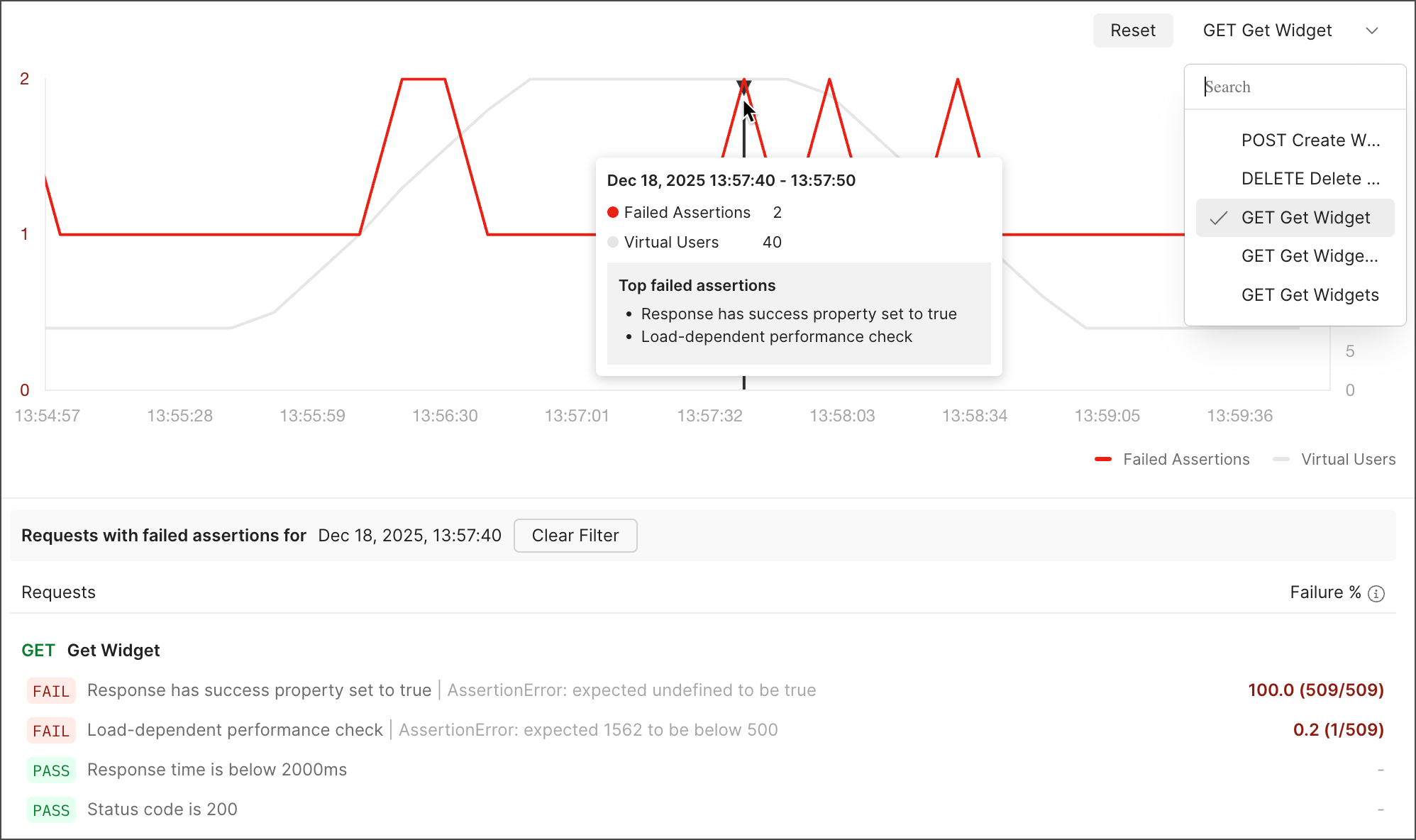Click the PASS badge for status code assertion
Image resolution: width=1416 pixels, height=840 pixels.
coord(50,809)
